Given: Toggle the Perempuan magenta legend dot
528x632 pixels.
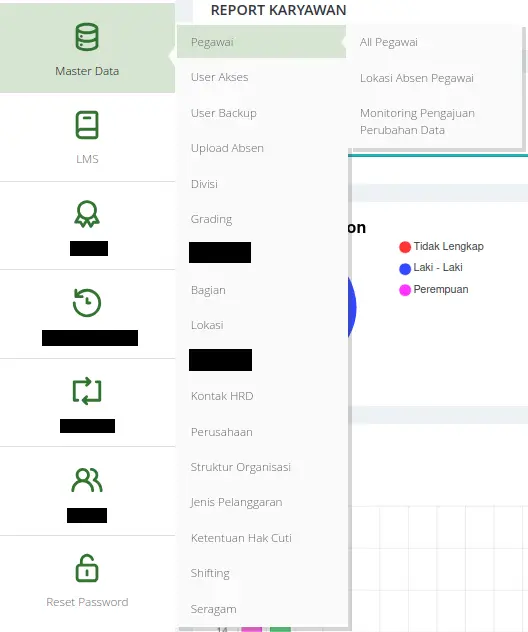Looking at the screenshot, I should coord(405,290).
